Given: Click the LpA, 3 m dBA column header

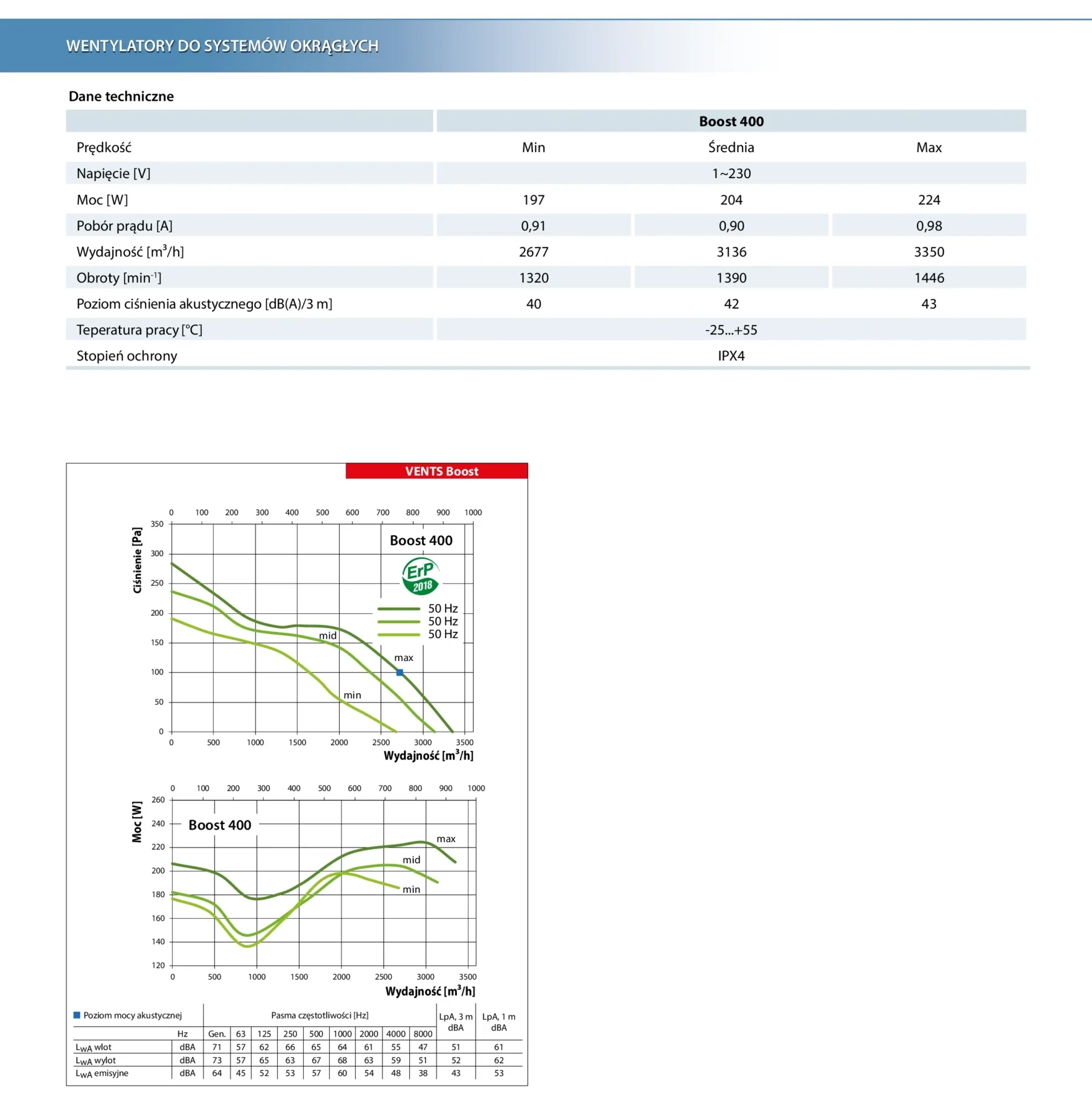Looking at the screenshot, I should pyautogui.click(x=456, y=1022).
